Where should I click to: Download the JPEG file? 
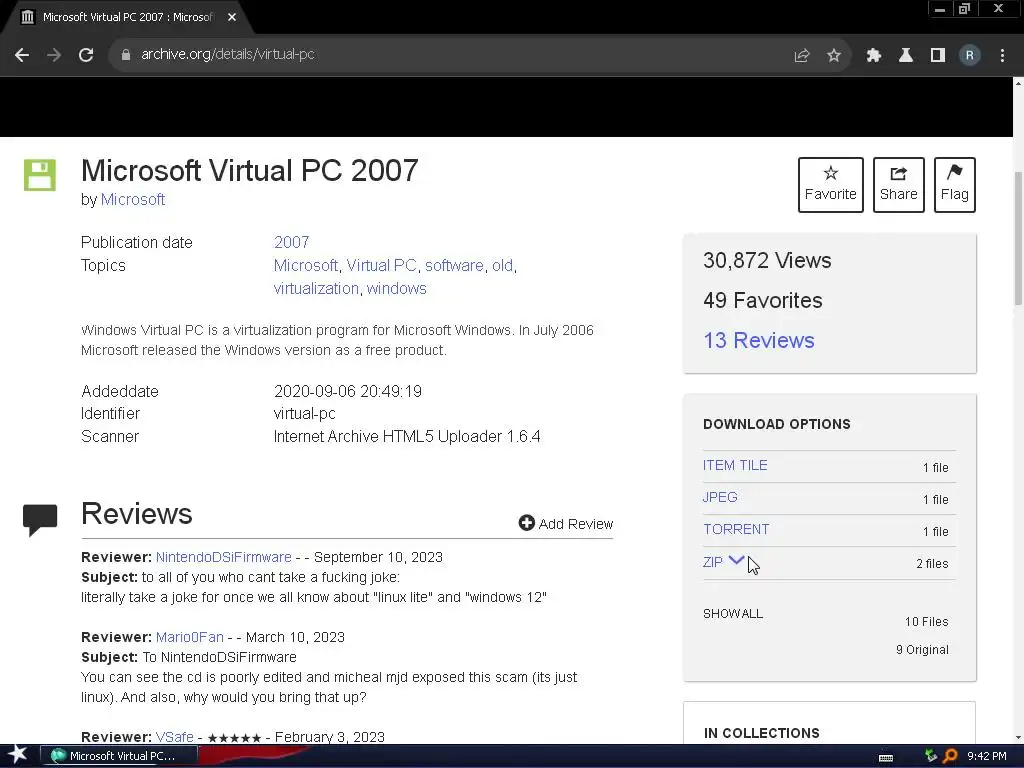pyautogui.click(x=720, y=498)
